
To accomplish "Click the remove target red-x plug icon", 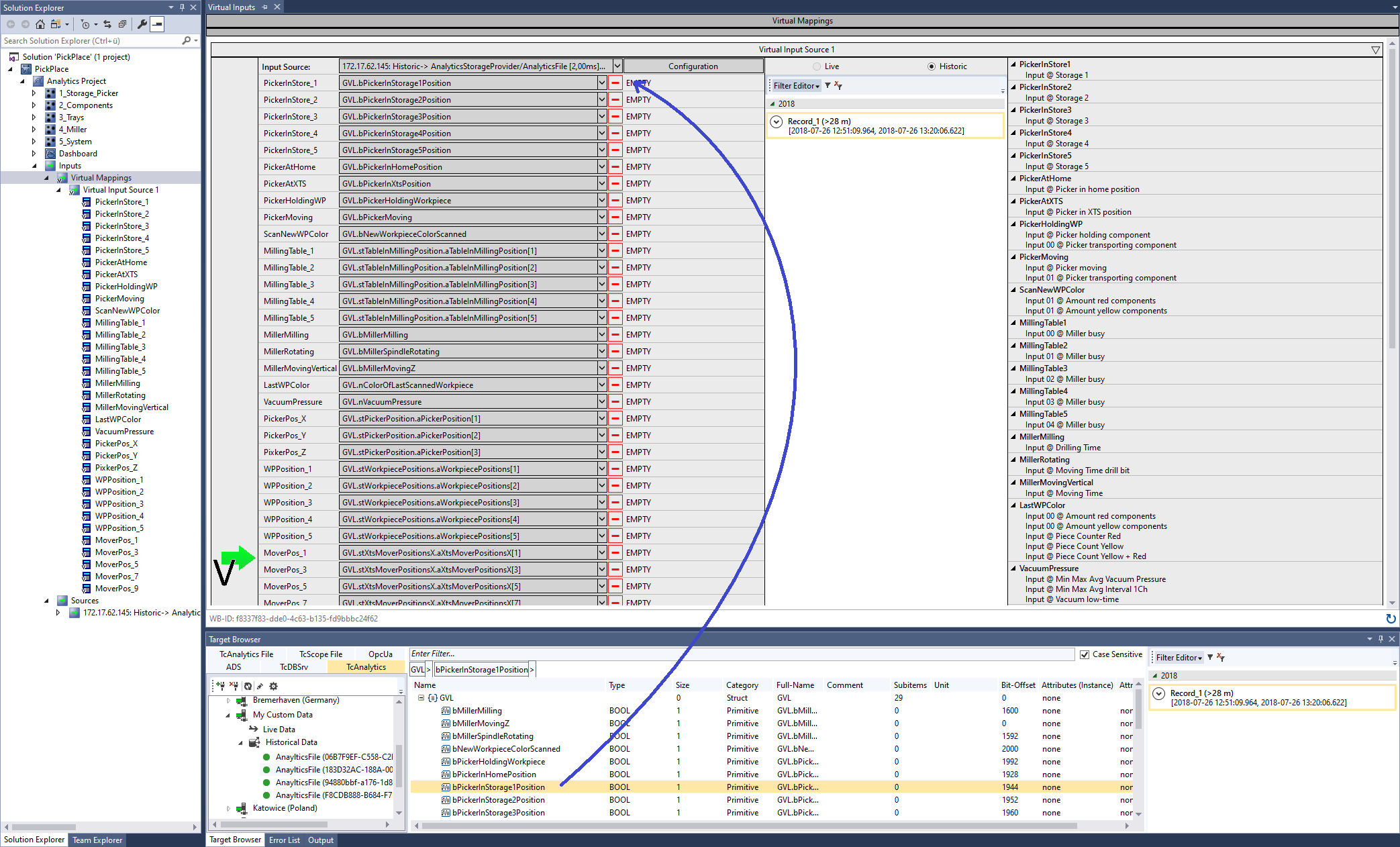I will (x=234, y=686).
